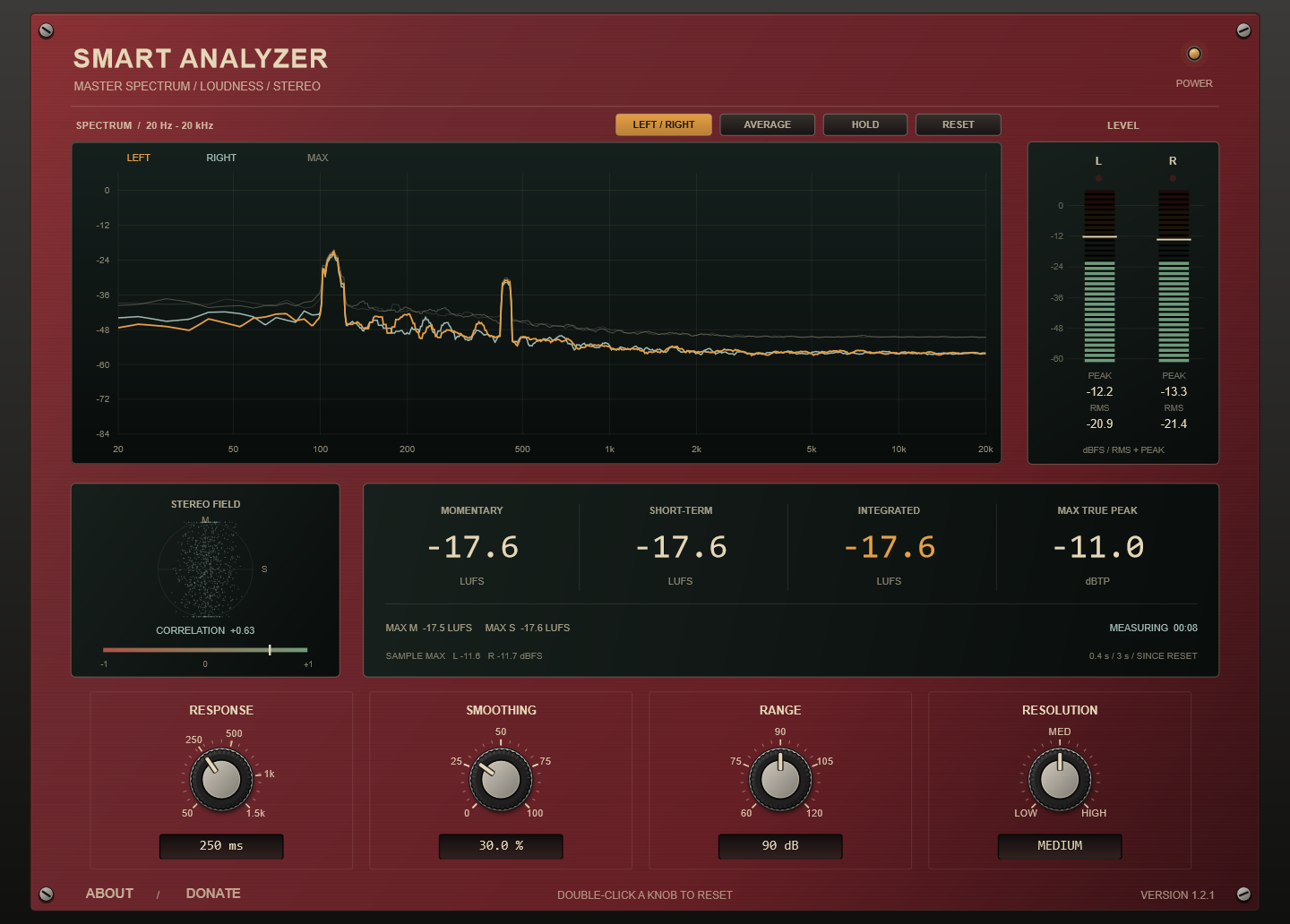Click the MAX legend label in spectrum
The image size is (1290, 924).
point(318,158)
